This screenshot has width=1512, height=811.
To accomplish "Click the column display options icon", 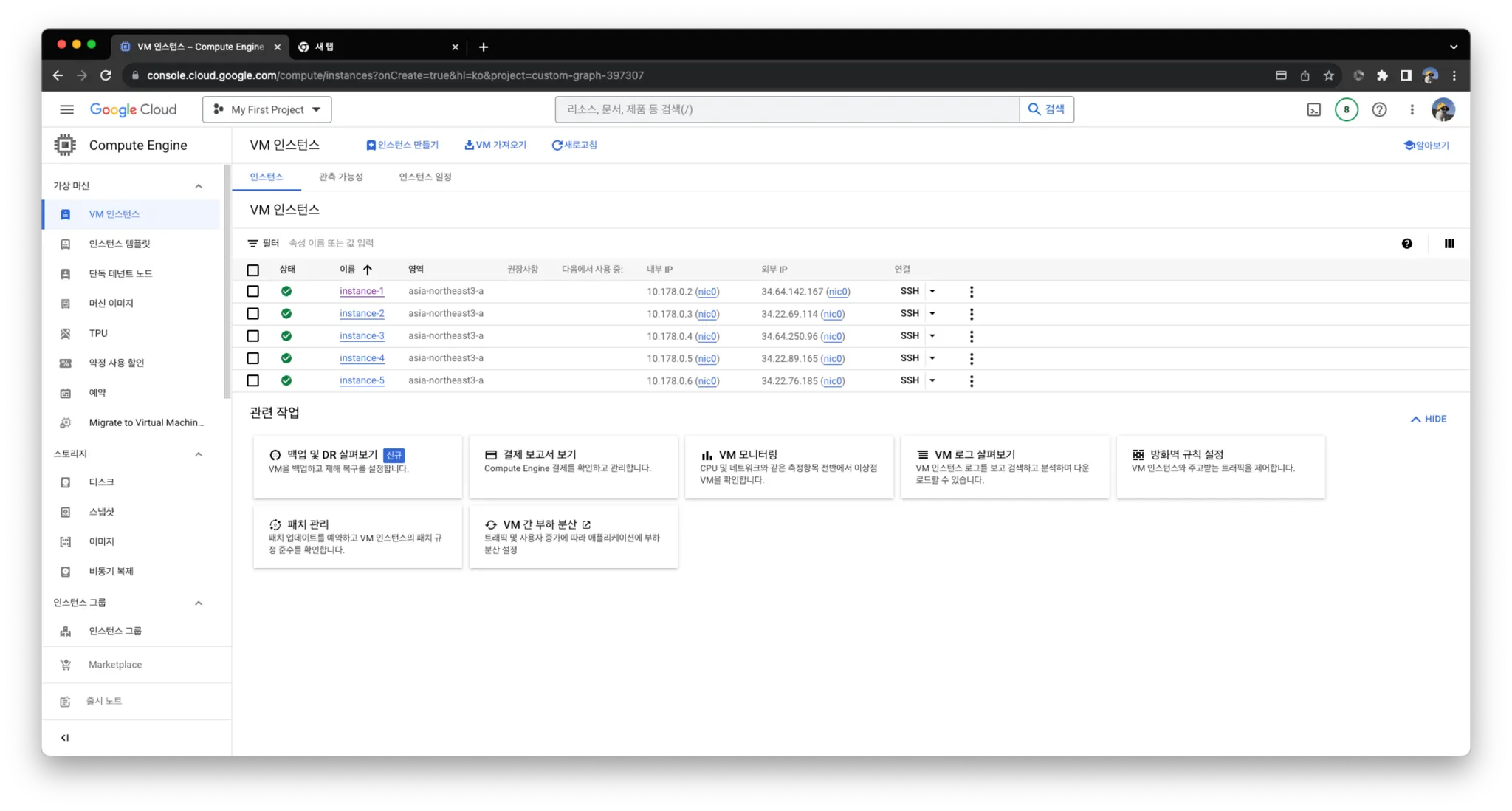I will click(x=1449, y=244).
